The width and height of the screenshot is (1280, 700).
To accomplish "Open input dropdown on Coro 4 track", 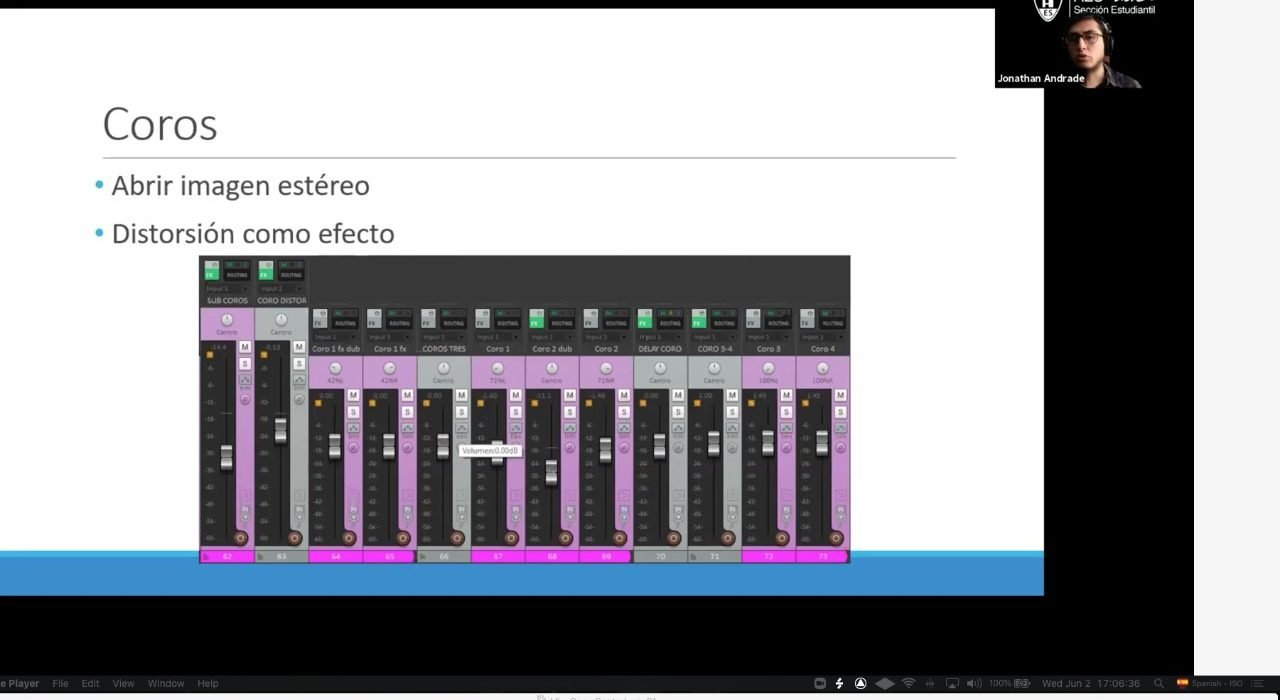I will (822, 337).
